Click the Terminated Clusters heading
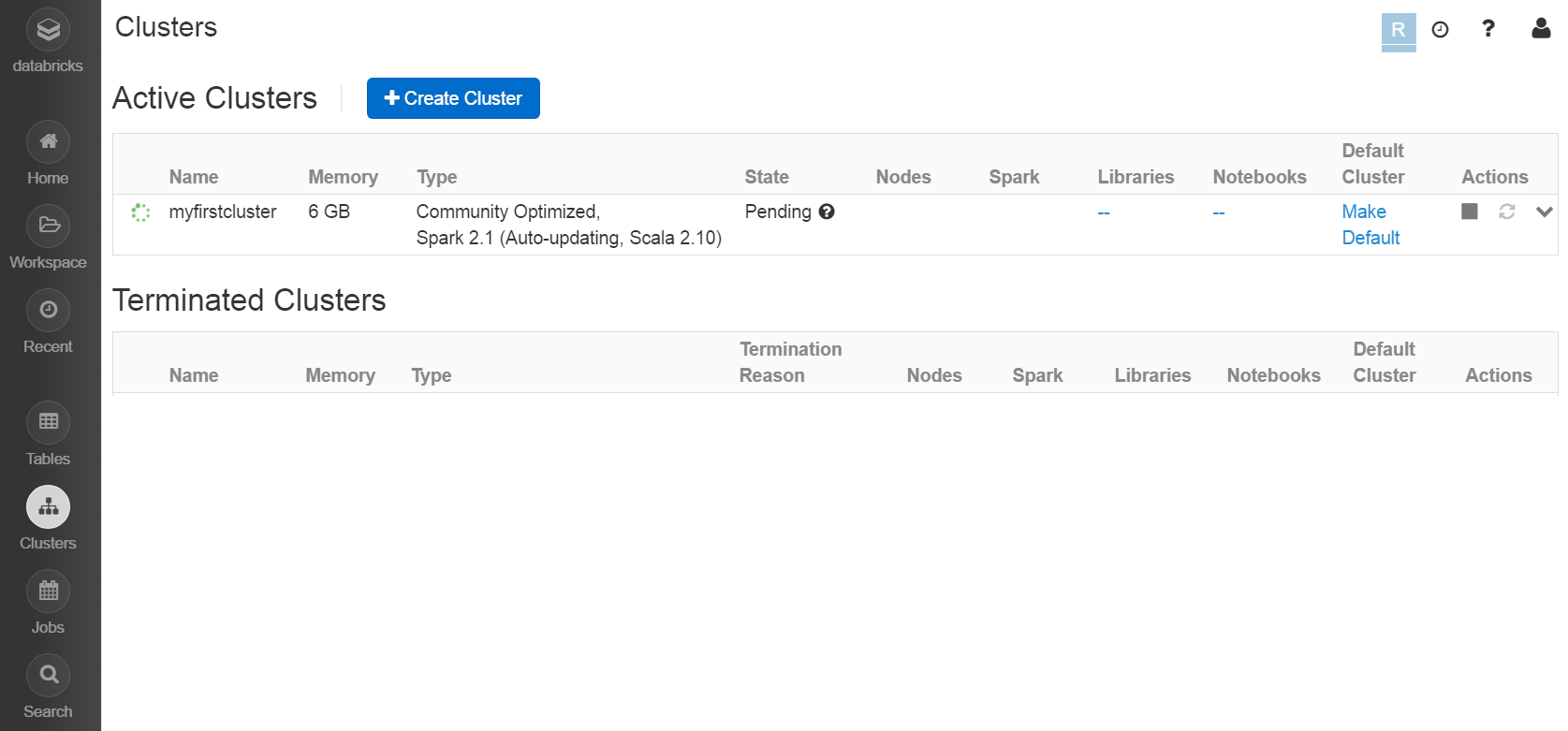 coord(249,300)
